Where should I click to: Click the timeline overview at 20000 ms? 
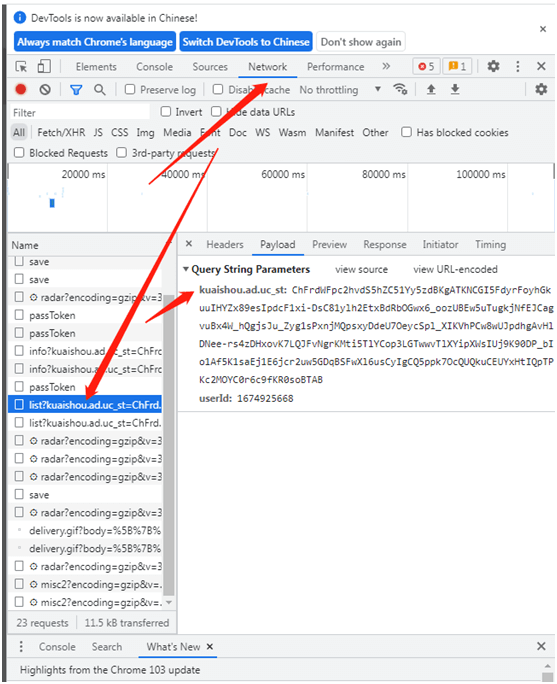[83, 174]
